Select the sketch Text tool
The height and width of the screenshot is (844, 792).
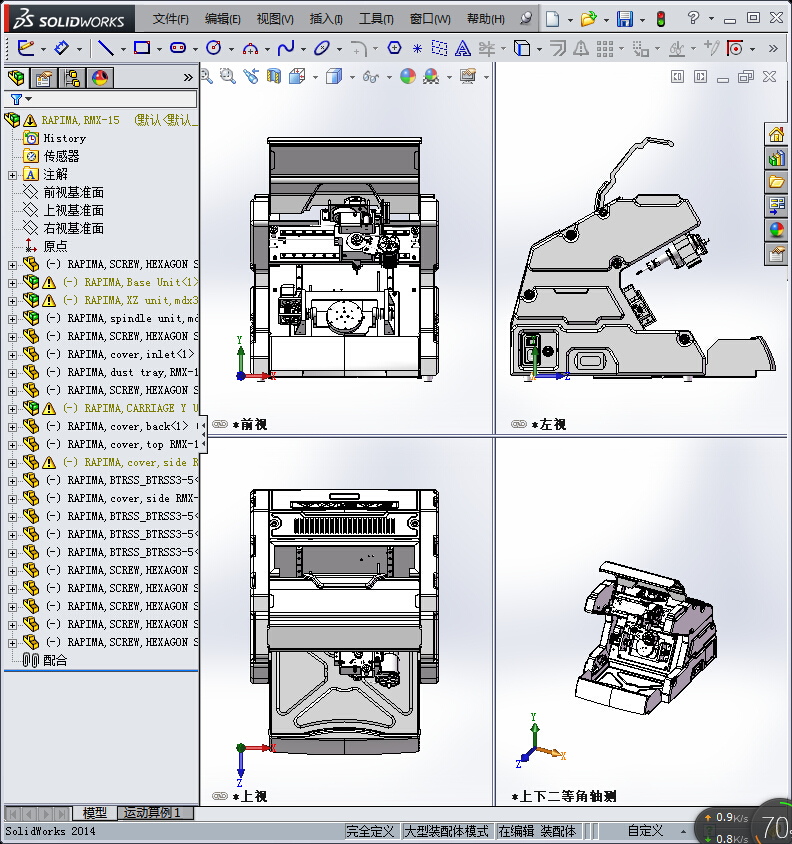[462, 49]
